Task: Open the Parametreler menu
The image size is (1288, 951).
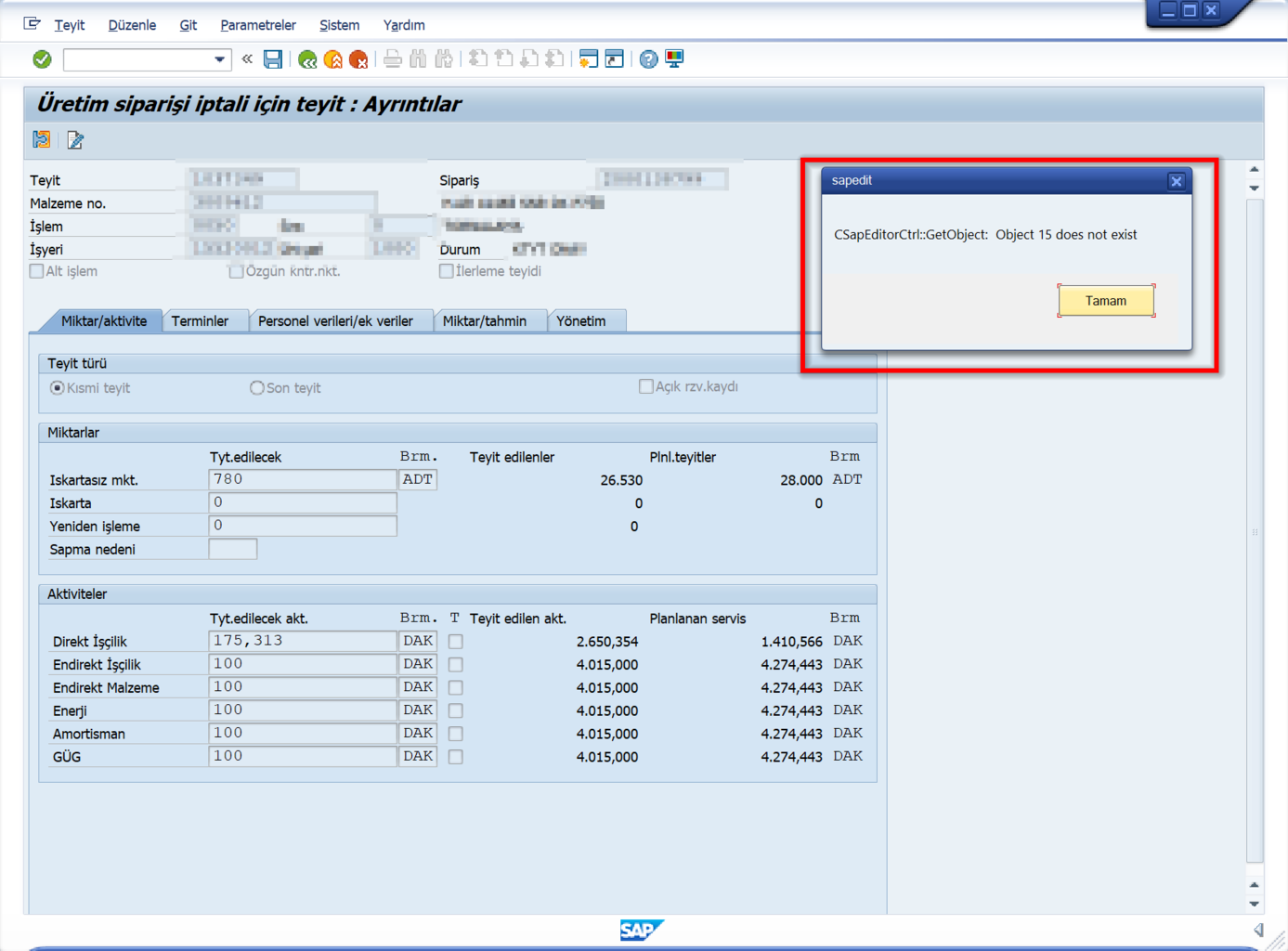Action: point(258,25)
